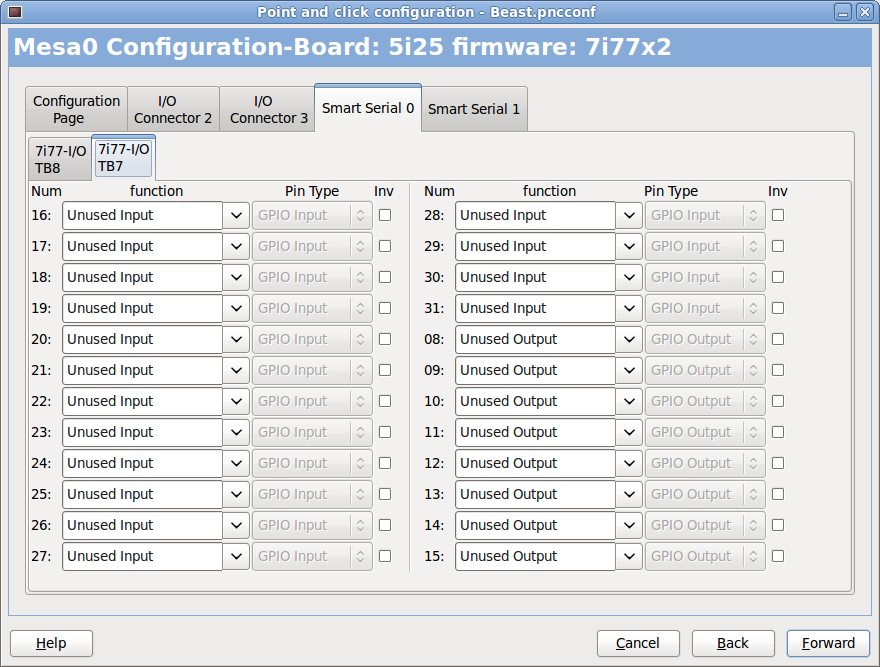Click Pin Type stepper for pin 15

753,556
